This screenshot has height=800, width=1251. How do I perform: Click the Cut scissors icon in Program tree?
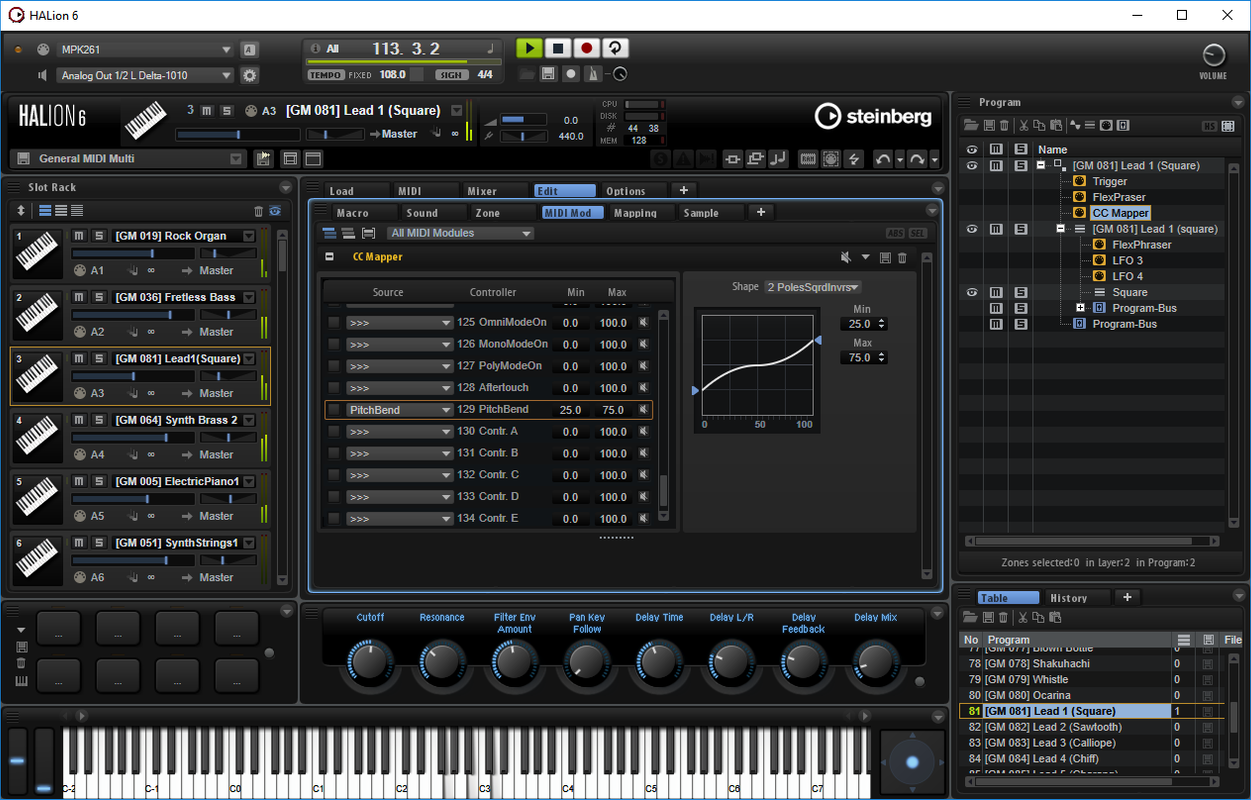(x=1023, y=125)
